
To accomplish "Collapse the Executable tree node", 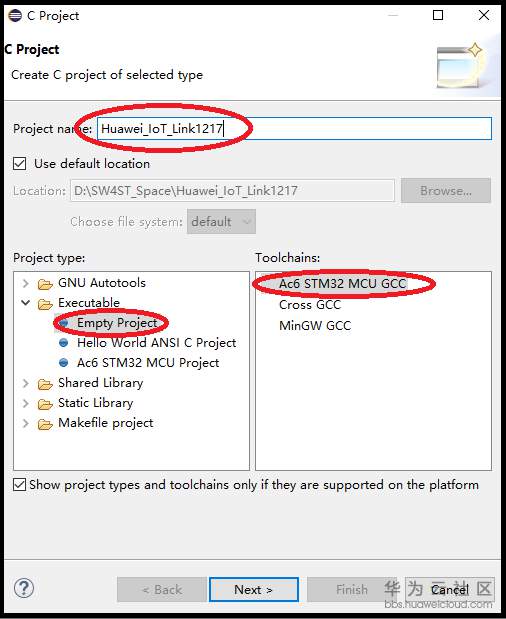I will coord(26,303).
